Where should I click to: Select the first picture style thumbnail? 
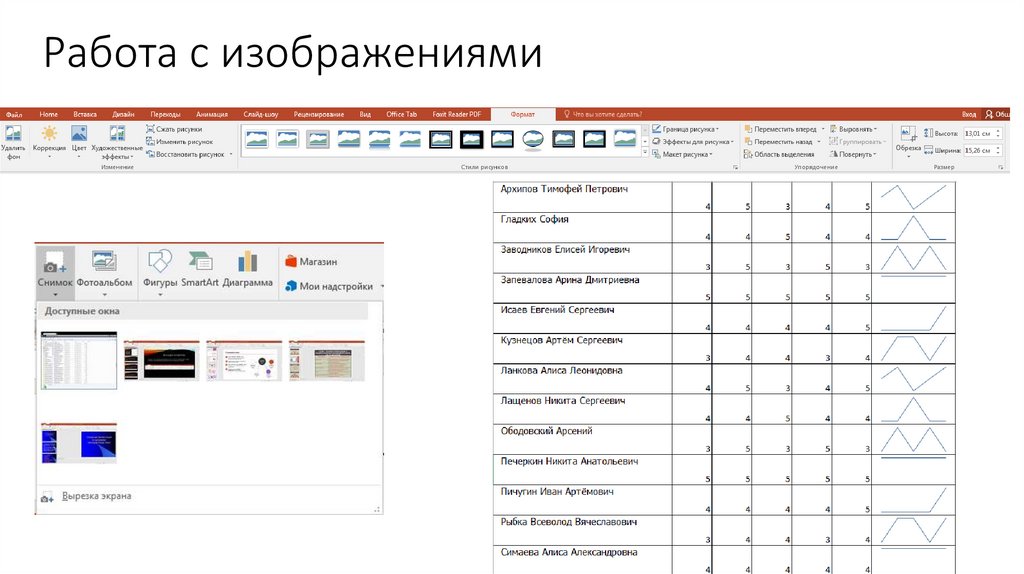(x=257, y=138)
